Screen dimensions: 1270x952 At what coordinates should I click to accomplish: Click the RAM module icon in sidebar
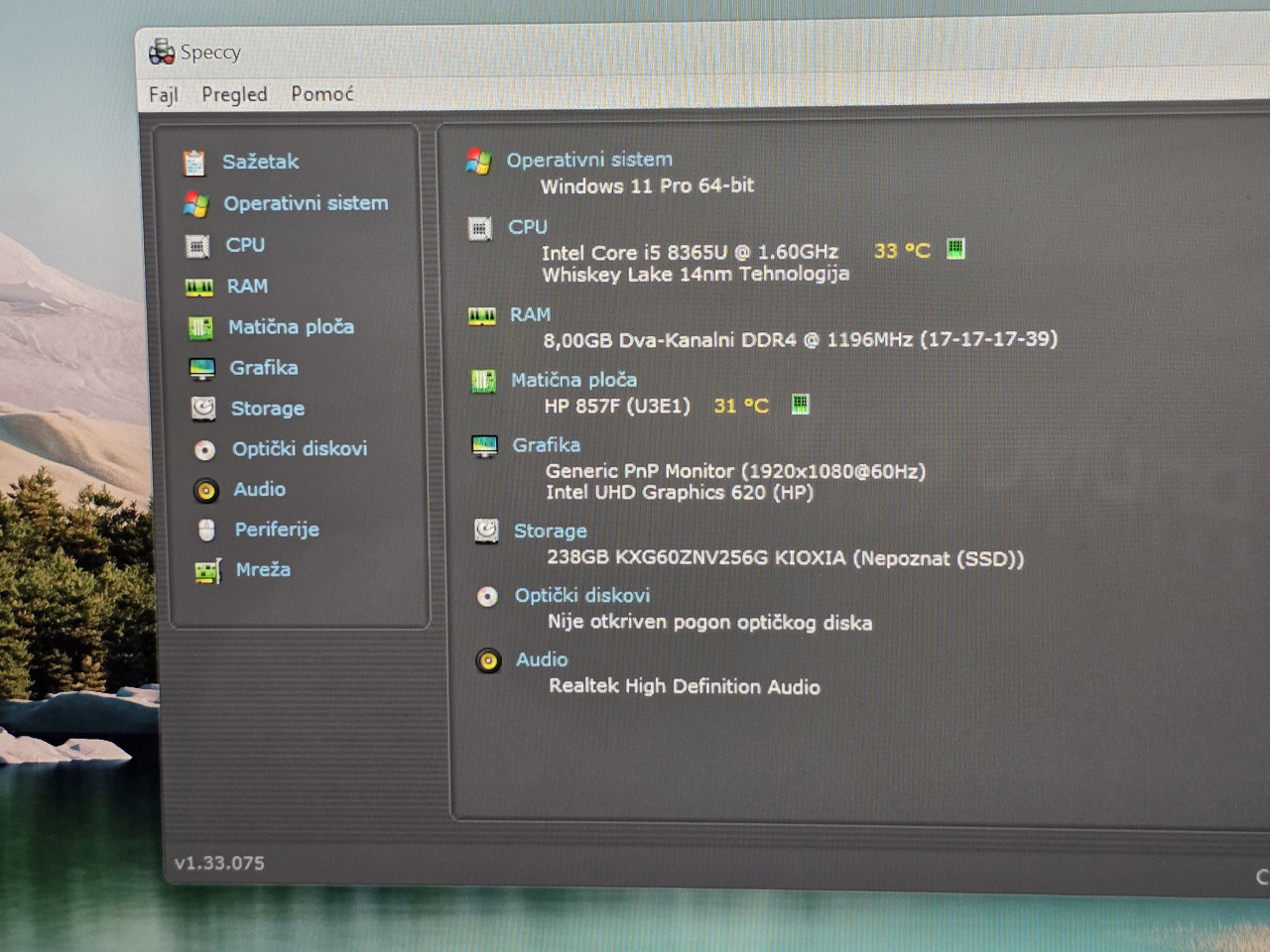tap(199, 288)
